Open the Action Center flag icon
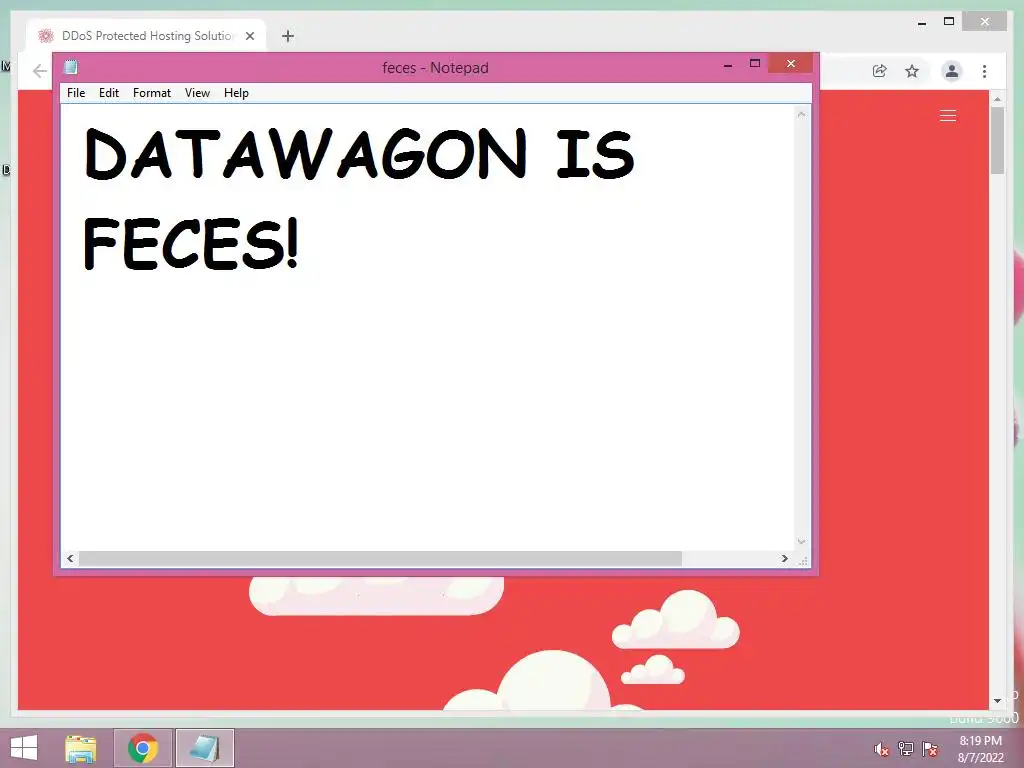 (x=930, y=749)
